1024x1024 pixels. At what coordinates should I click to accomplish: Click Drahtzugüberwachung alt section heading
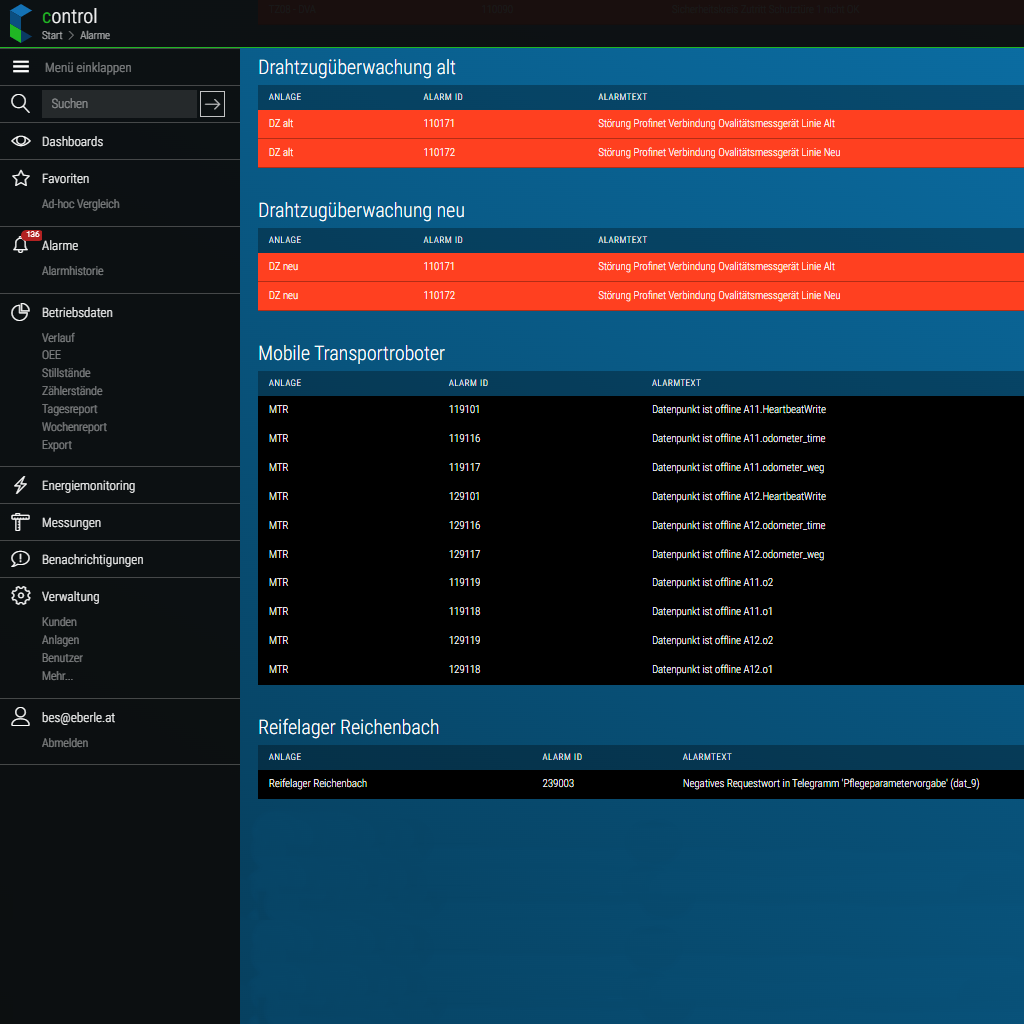(x=357, y=67)
